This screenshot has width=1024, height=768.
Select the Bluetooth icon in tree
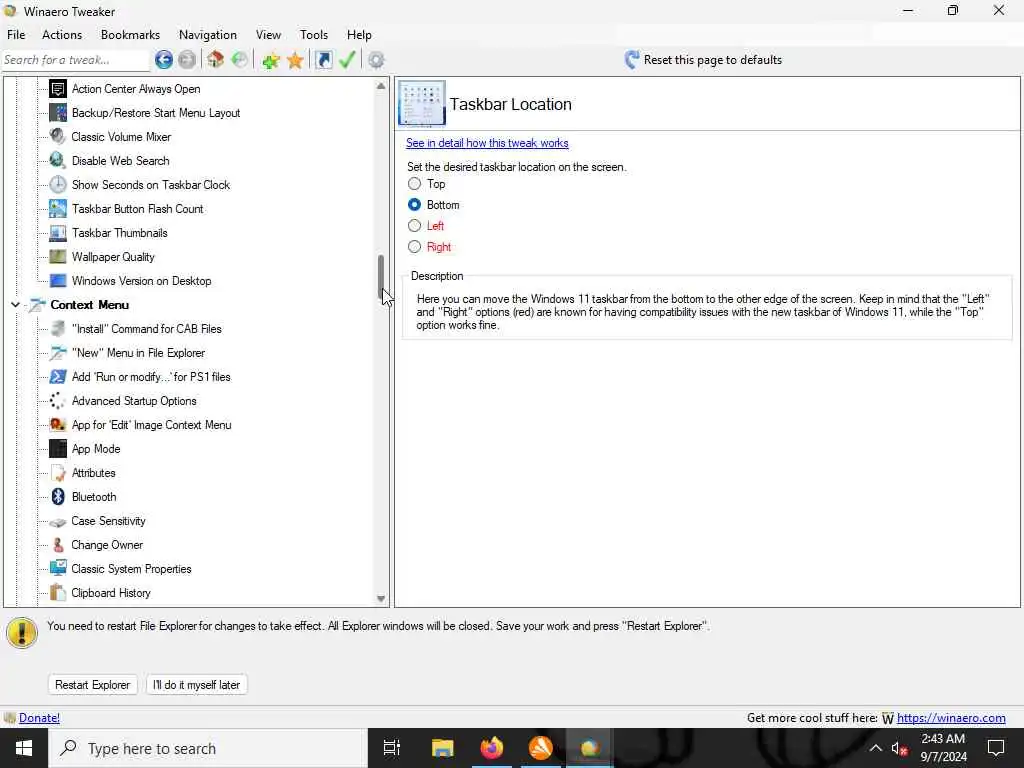pos(57,497)
